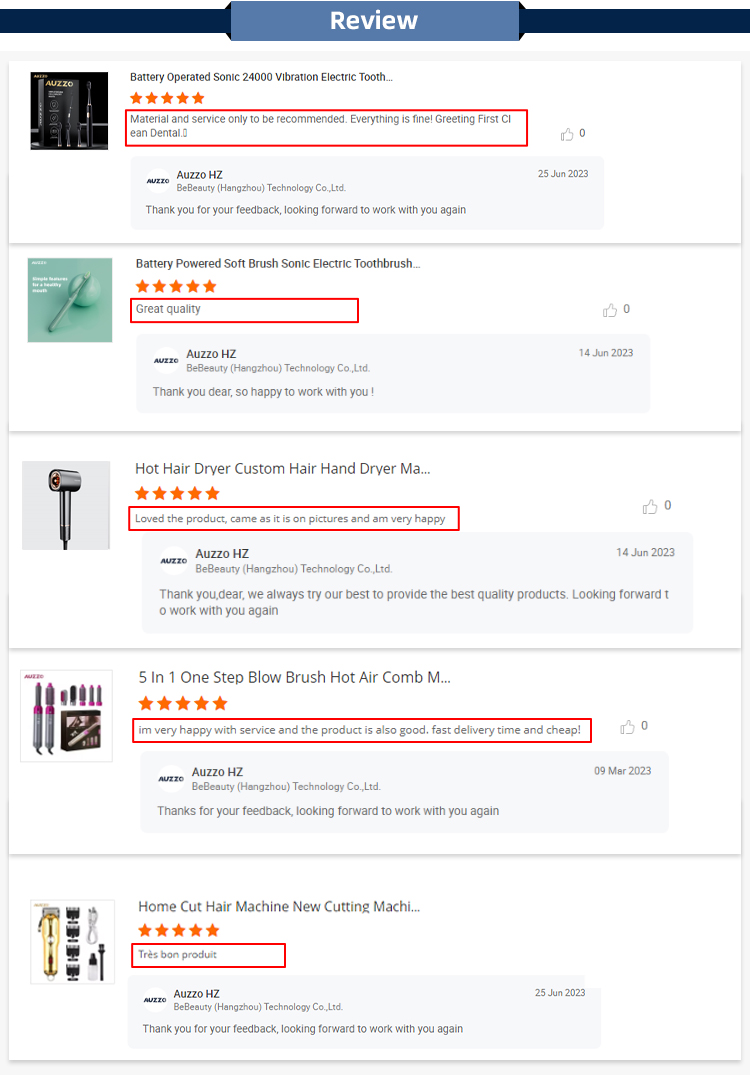Click thumbs-up on the blow brush review
Image resolution: width=750 pixels, height=1092 pixels.
click(627, 727)
